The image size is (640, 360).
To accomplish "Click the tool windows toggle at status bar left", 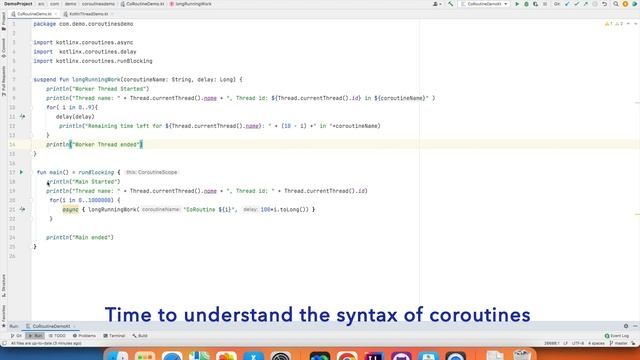I will click(x=4, y=344).
